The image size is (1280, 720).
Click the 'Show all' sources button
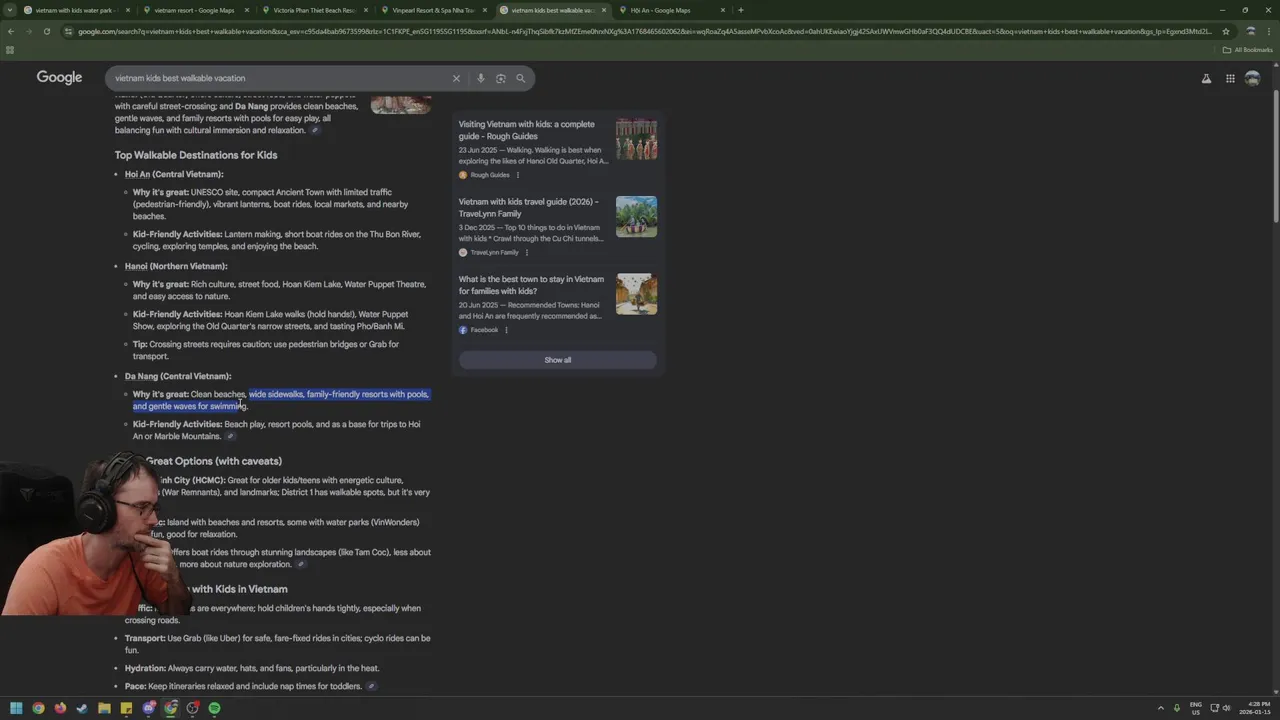pyautogui.click(x=558, y=360)
